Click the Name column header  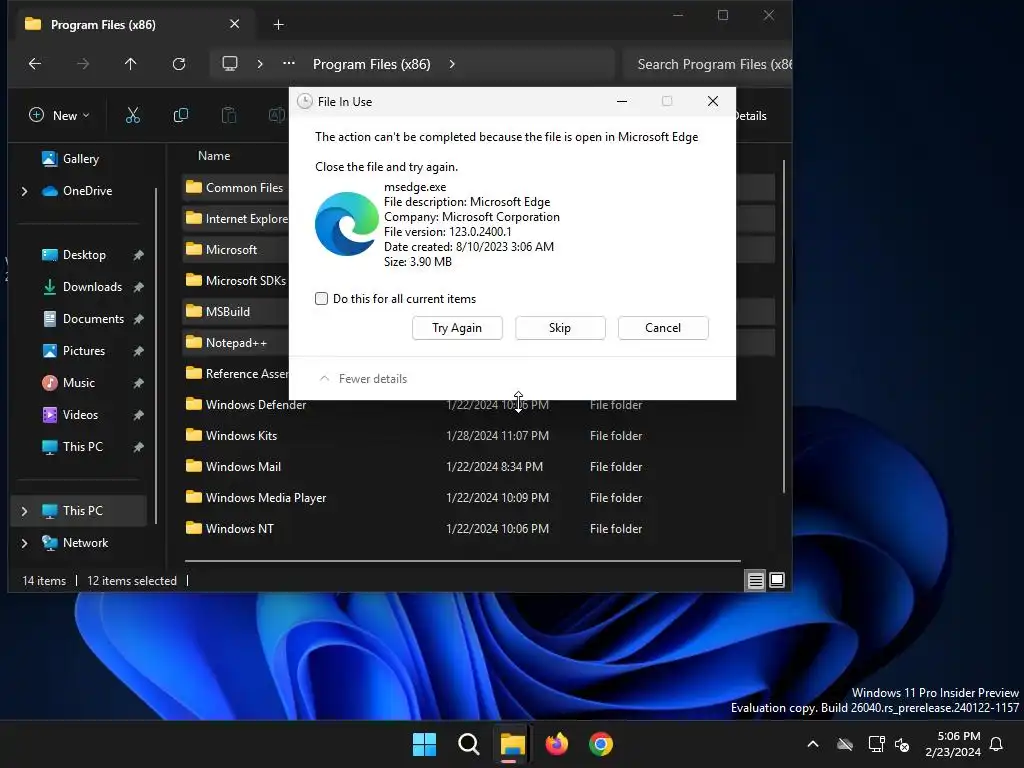coord(214,156)
